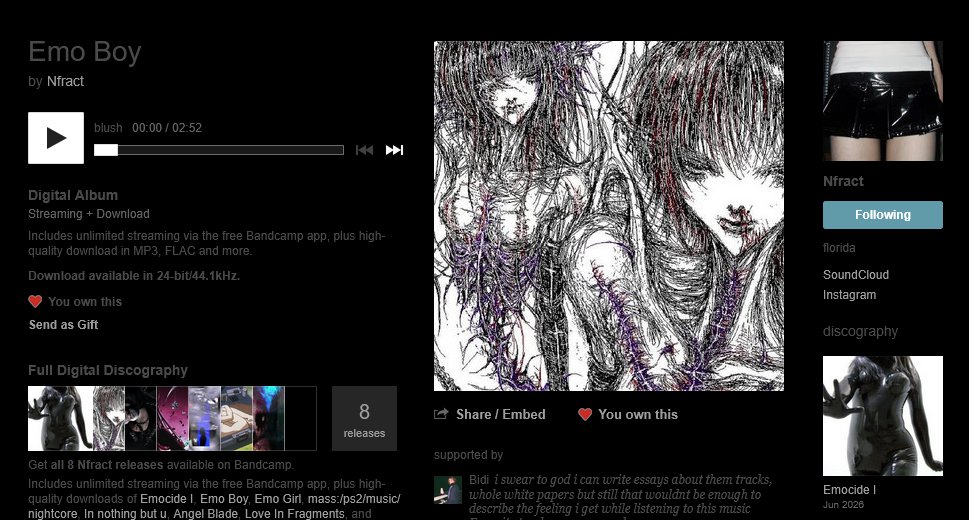Skip to the next track
This screenshot has width=969, height=520.
(x=394, y=150)
